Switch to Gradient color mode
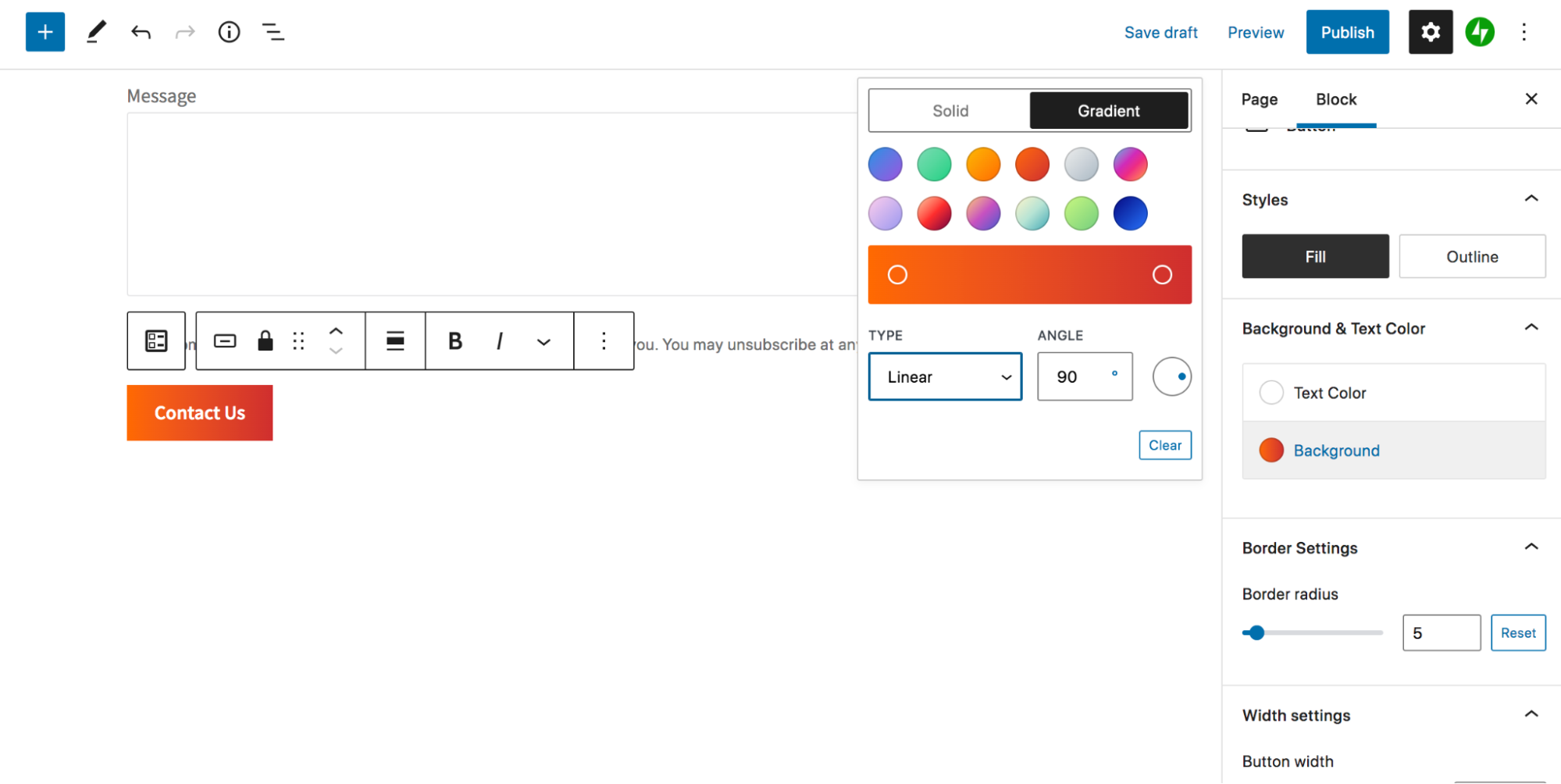The width and height of the screenshot is (1561, 784). point(1109,111)
